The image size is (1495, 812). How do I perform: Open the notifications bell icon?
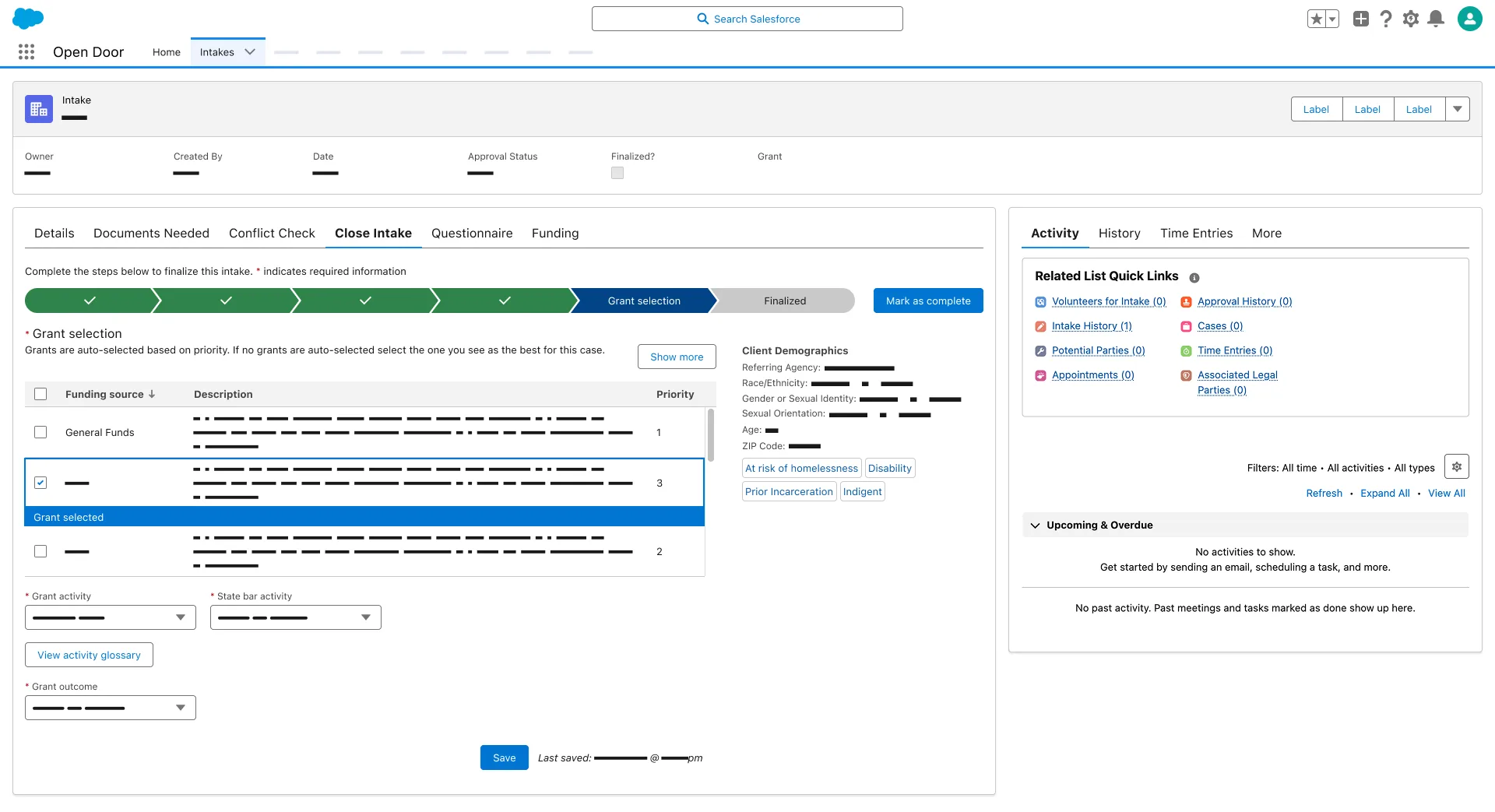coord(1437,19)
